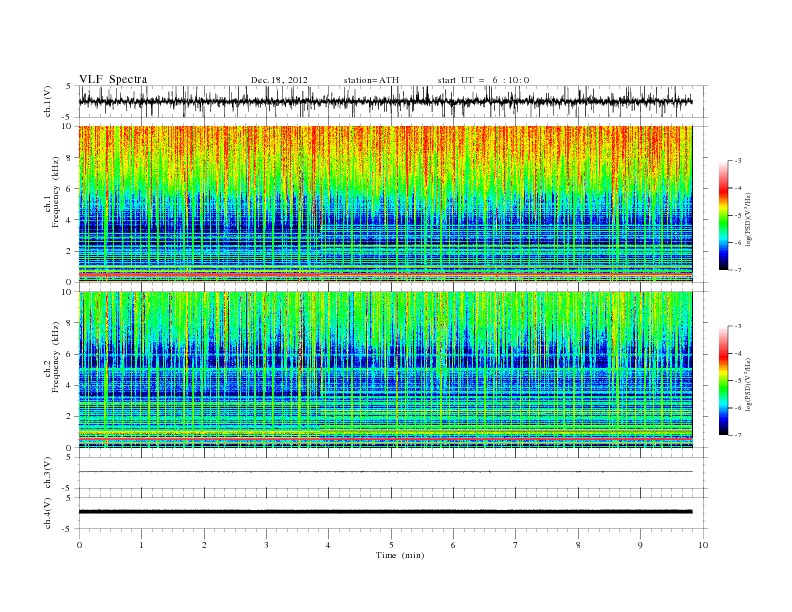Click time axis tick label "0"
792x612 pixels.
pyautogui.click(x=79, y=545)
